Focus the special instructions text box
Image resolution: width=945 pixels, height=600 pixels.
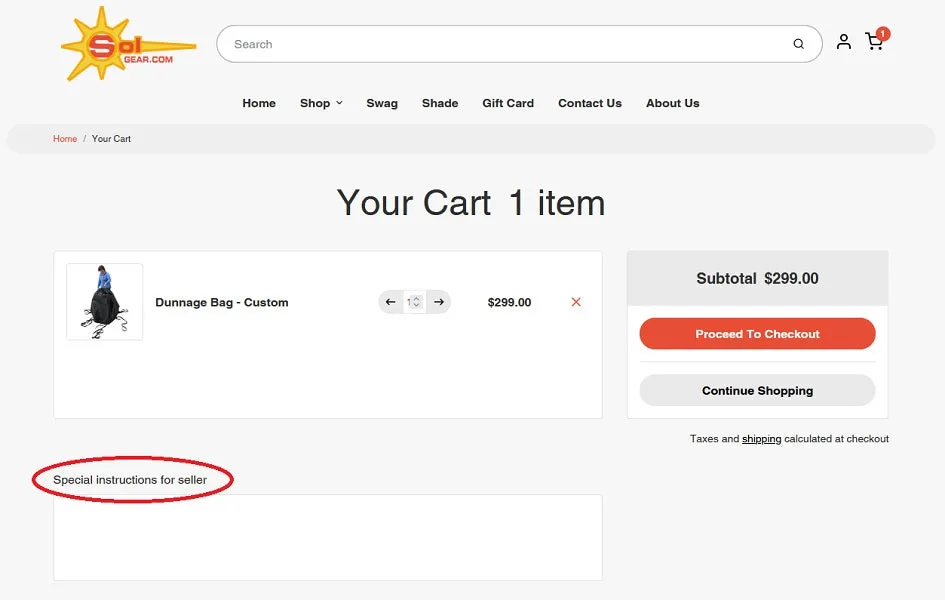click(328, 537)
